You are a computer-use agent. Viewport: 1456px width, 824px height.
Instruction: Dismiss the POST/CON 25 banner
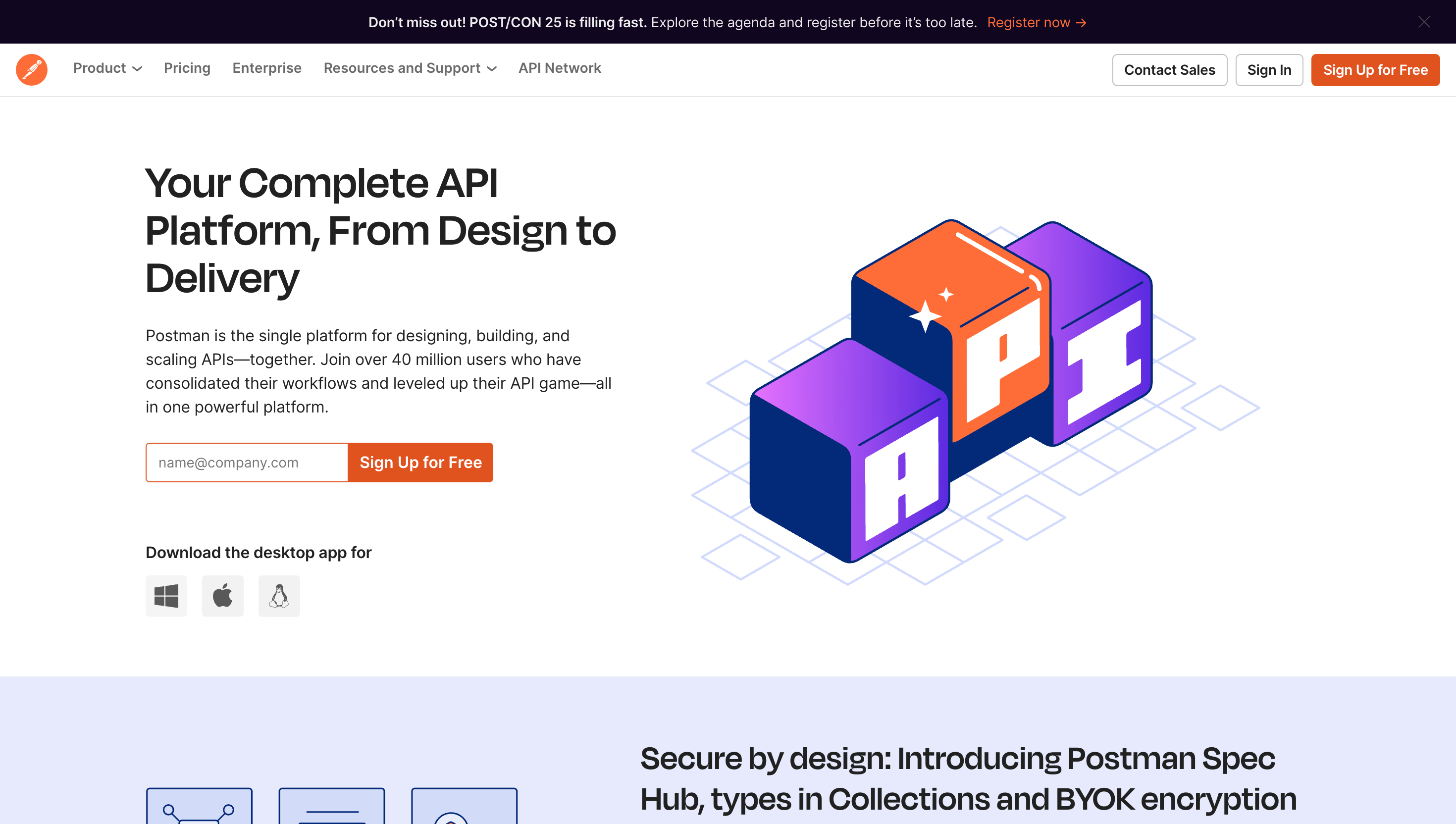point(1424,23)
